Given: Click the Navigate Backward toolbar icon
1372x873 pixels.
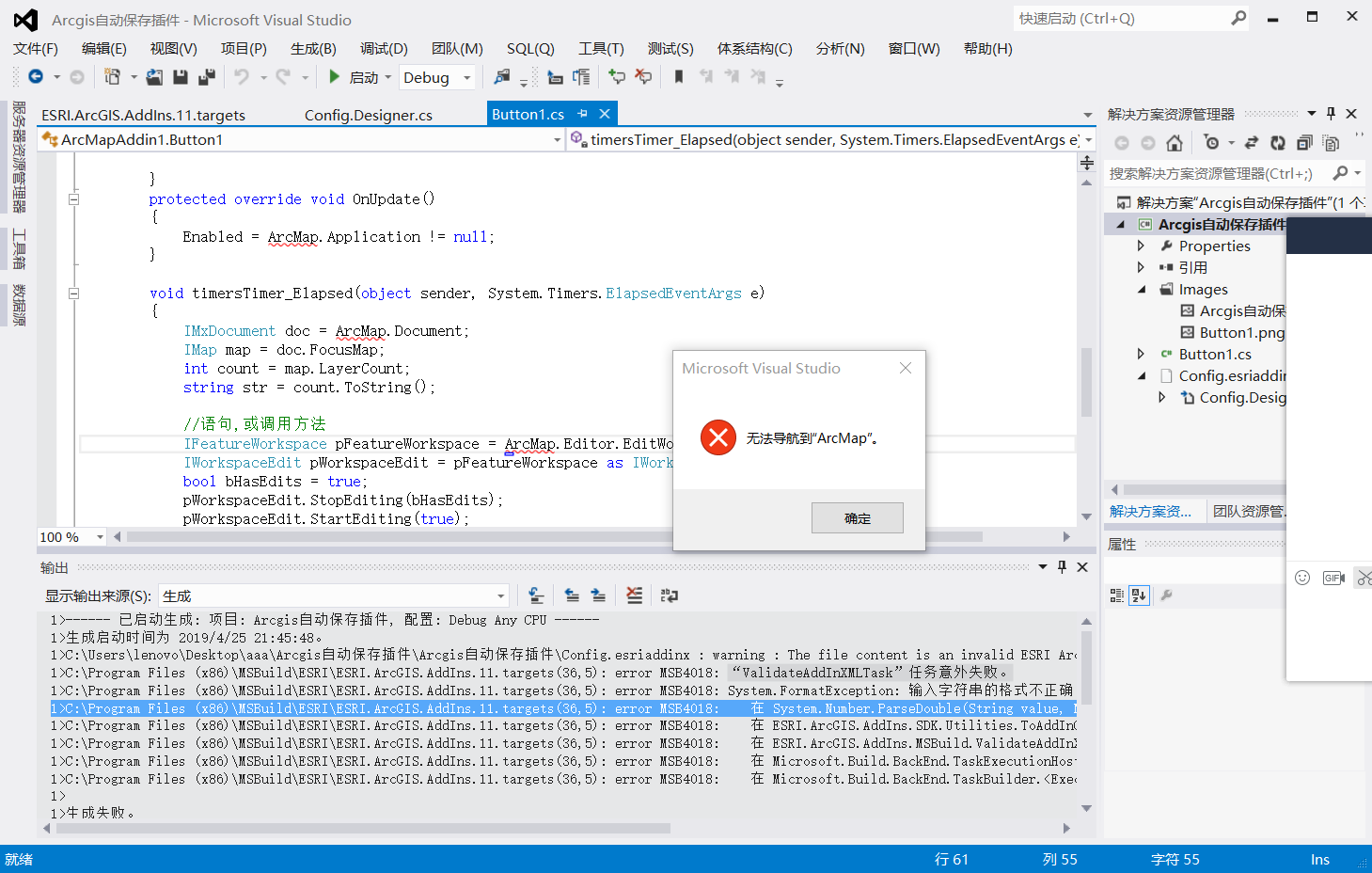Looking at the screenshot, I should tap(36, 77).
